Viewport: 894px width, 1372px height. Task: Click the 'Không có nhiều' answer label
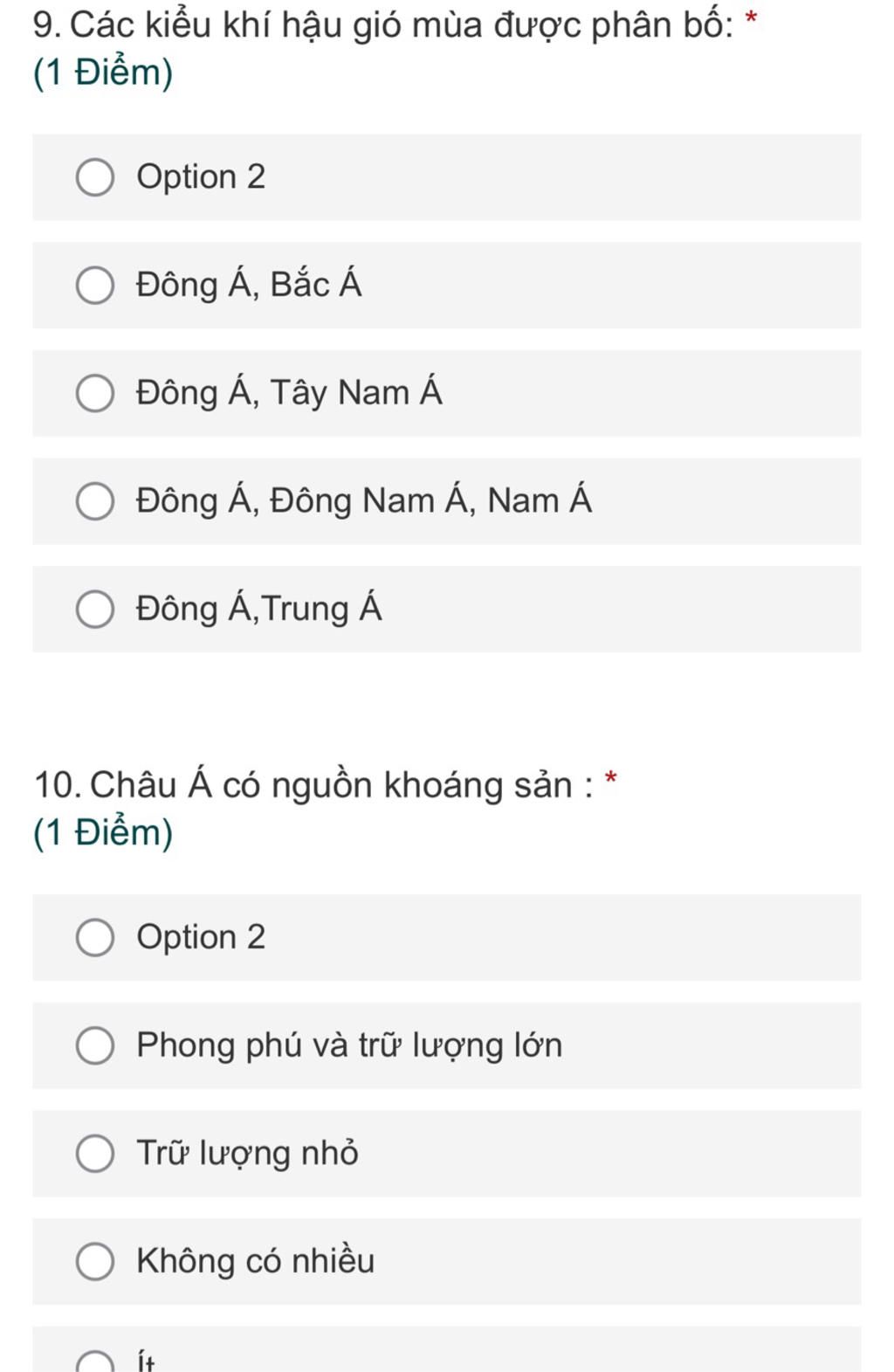coord(255,1260)
